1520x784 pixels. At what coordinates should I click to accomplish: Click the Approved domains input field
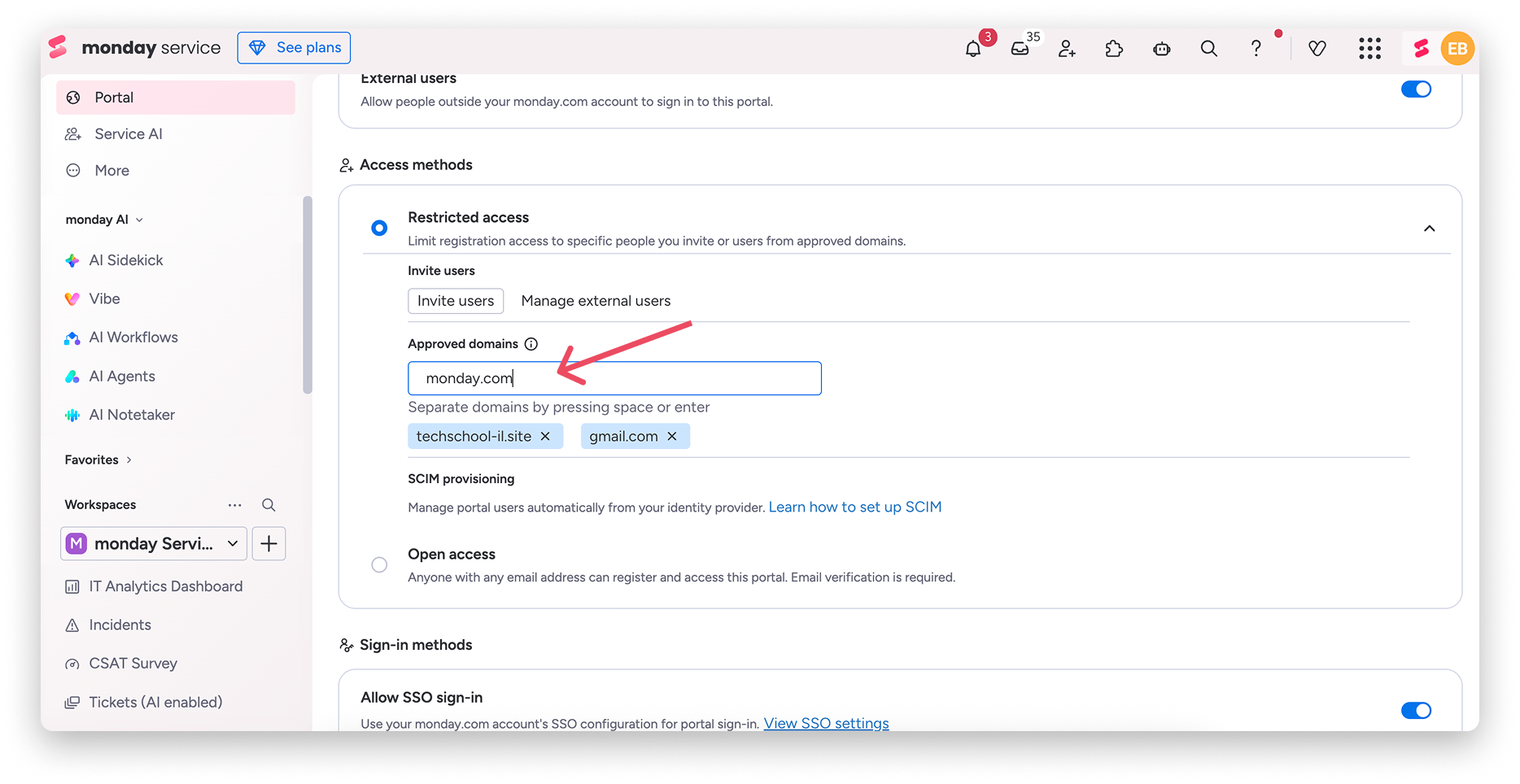click(x=614, y=378)
